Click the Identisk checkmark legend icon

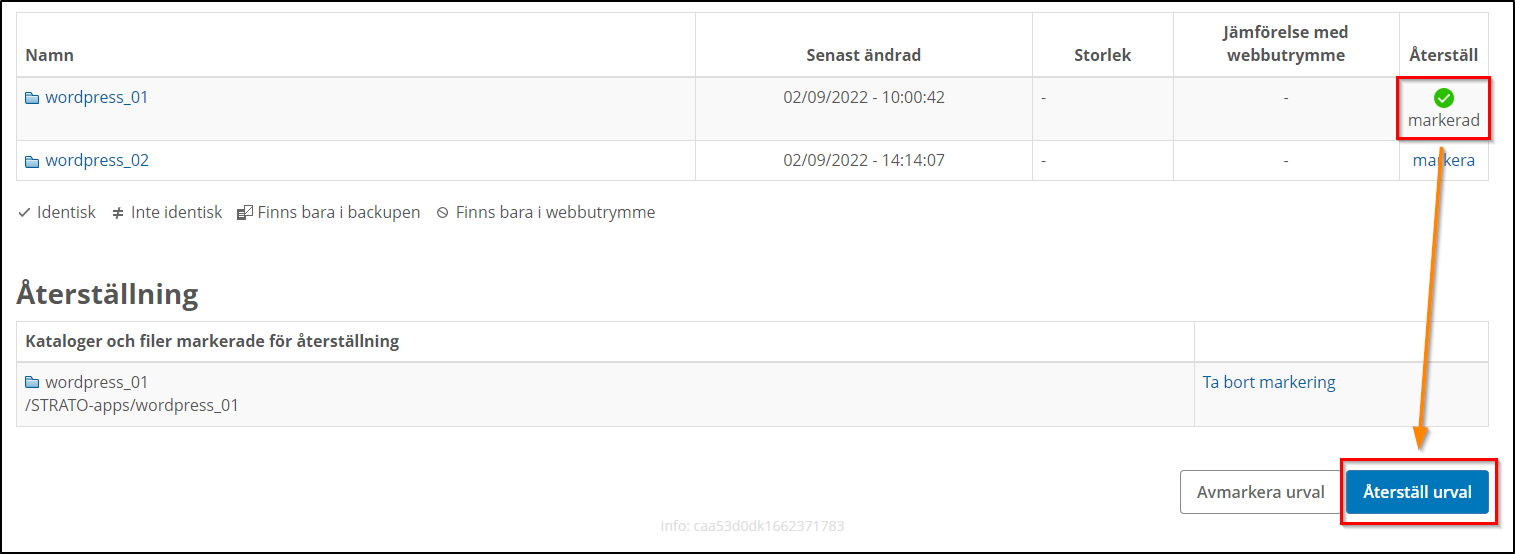click(24, 213)
